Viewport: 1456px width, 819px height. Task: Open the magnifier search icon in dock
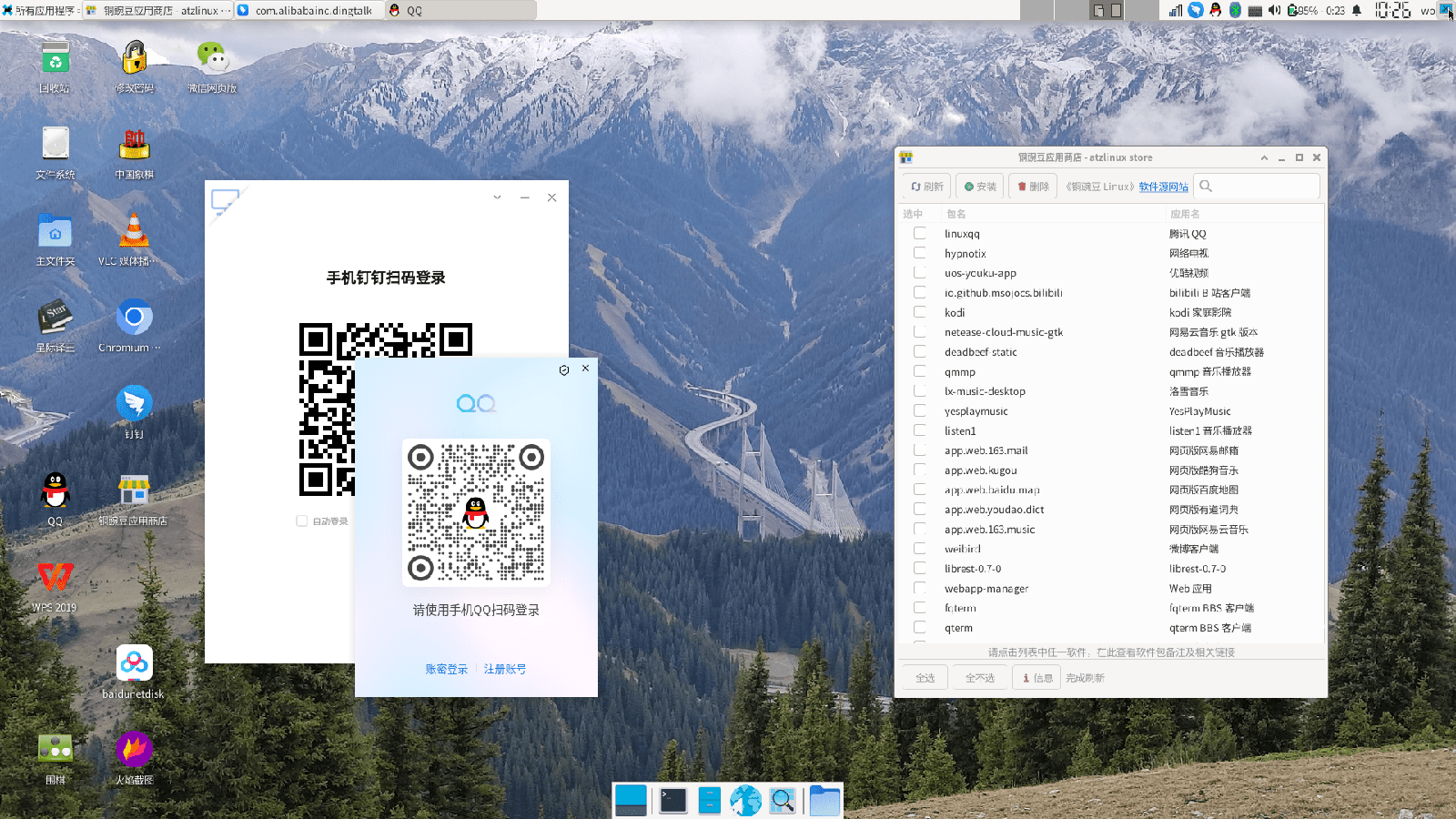pos(783,800)
